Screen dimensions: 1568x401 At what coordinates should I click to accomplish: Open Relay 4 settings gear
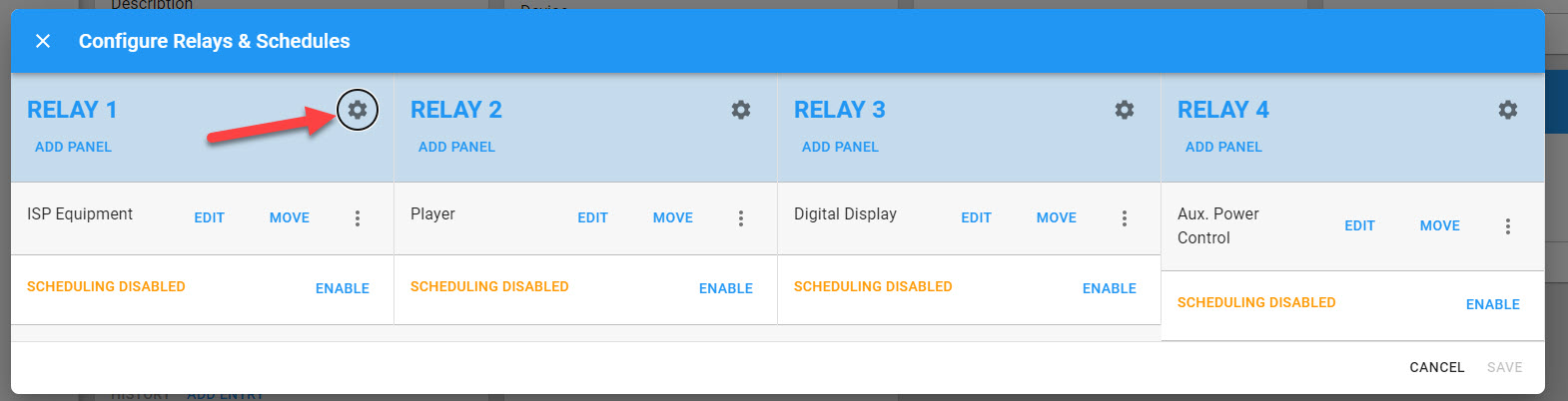1508,110
